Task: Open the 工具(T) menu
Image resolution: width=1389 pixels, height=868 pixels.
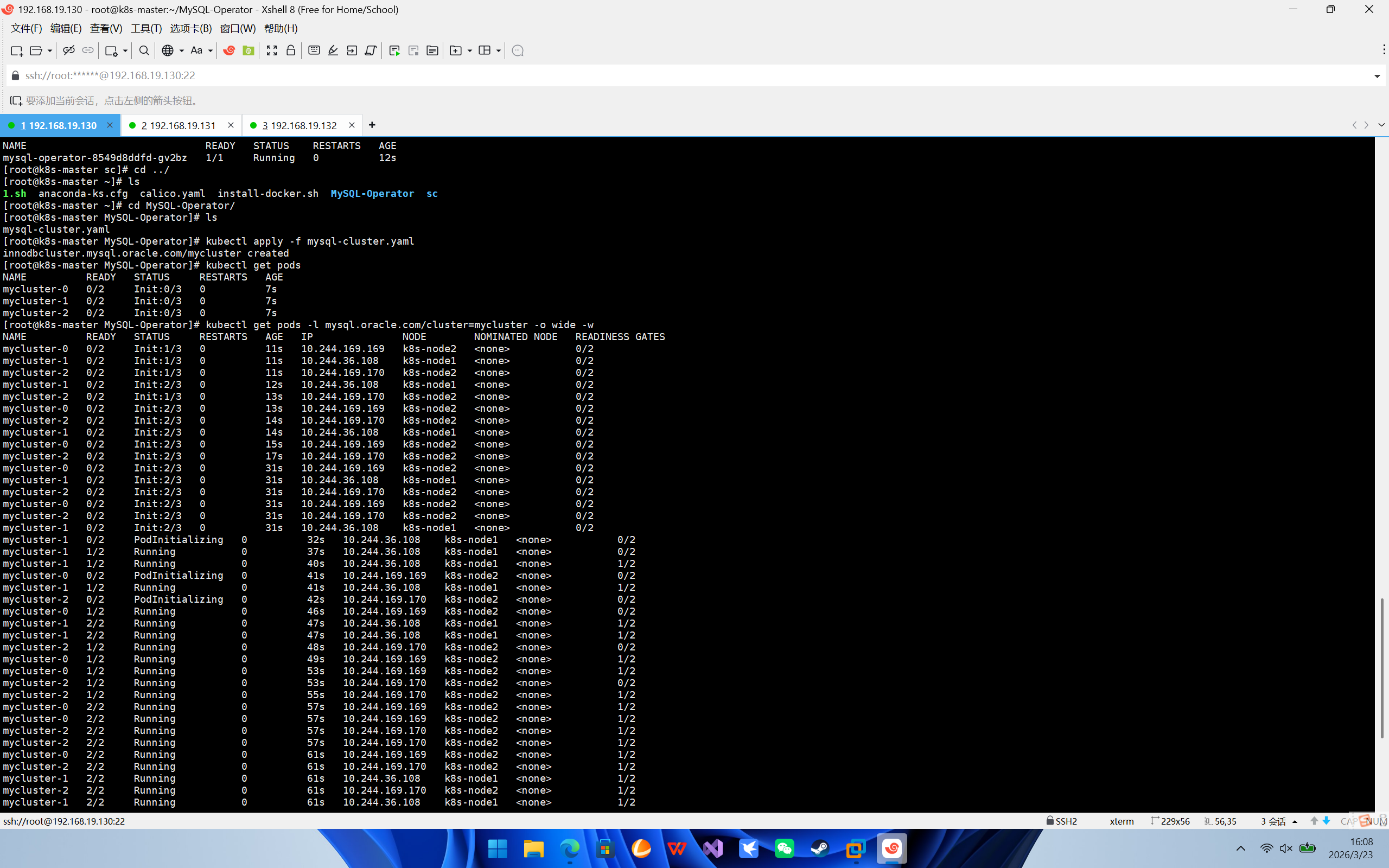Action: (x=146, y=28)
